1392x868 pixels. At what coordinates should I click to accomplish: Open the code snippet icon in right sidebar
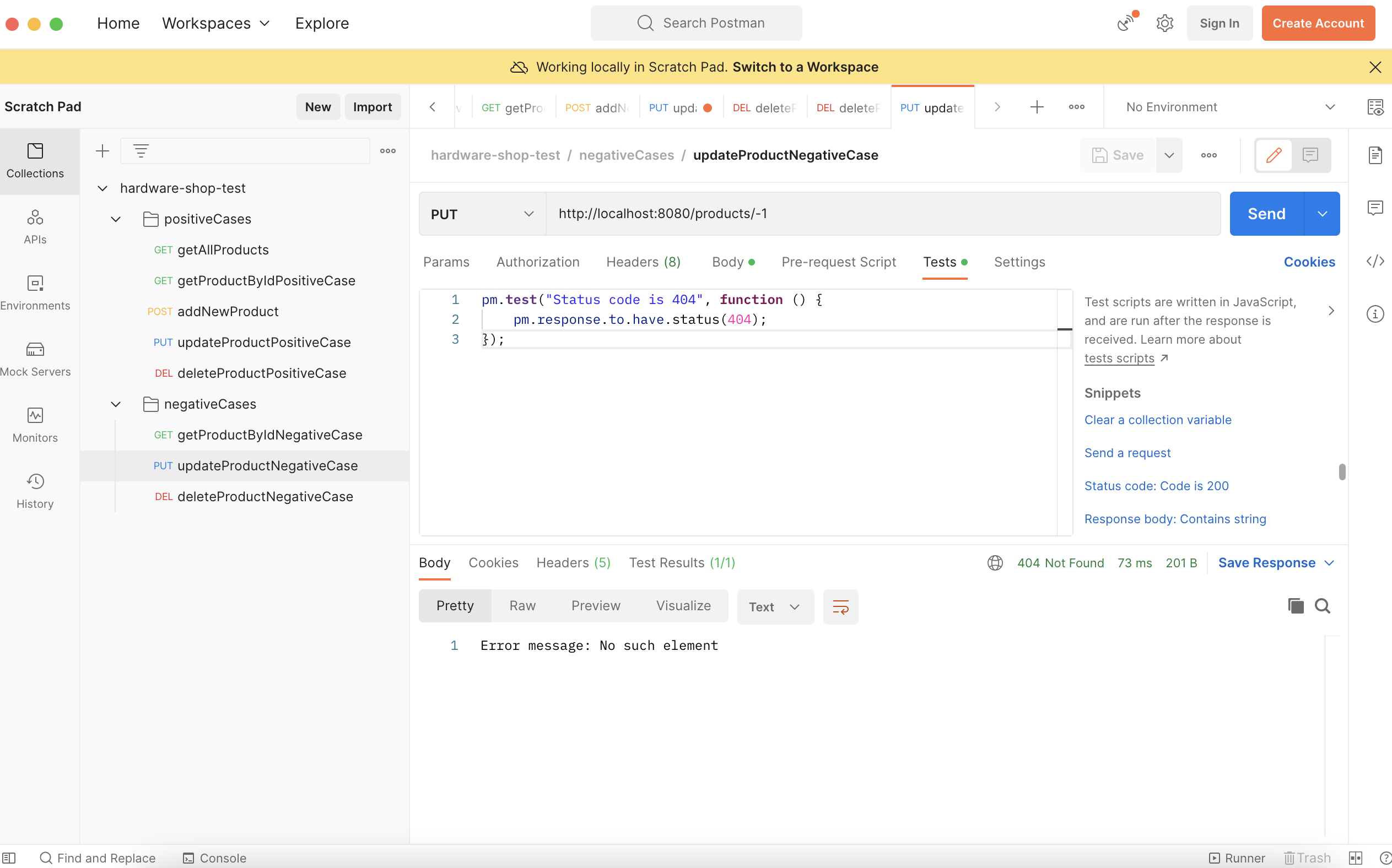pos(1375,261)
